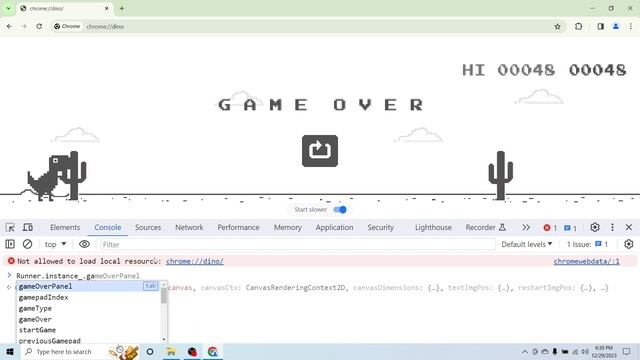Open DevTools customize three-dot menu
The height and width of the screenshot is (360, 640).
[x=612, y=227]
